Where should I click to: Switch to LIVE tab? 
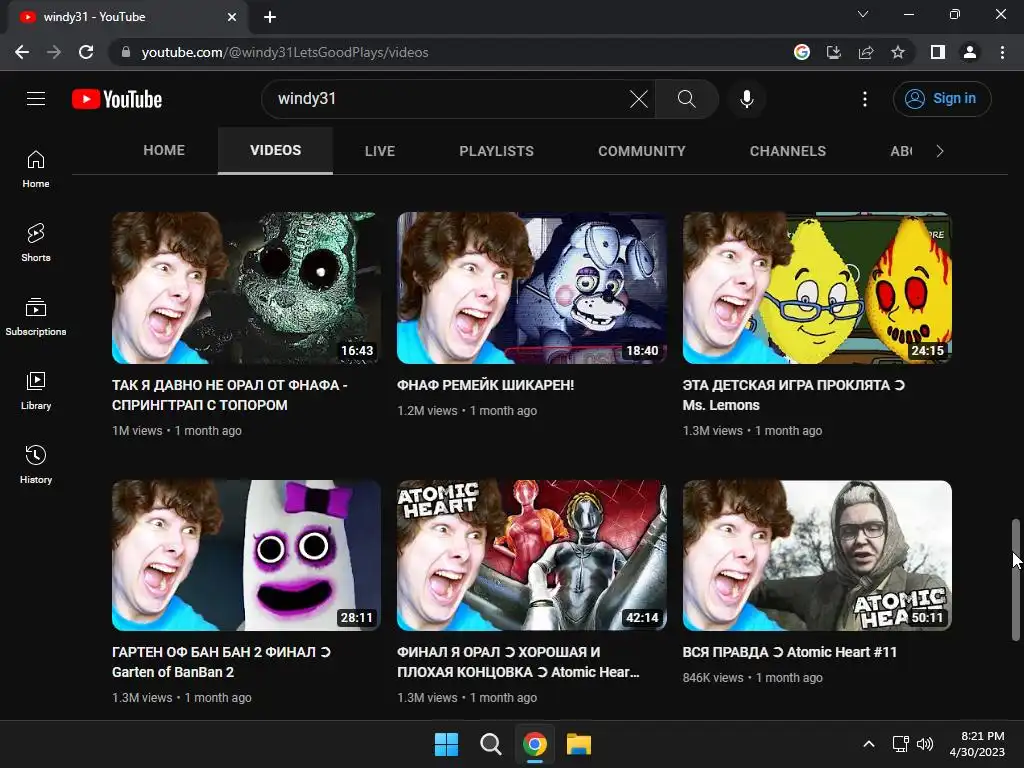click(380, 151)
